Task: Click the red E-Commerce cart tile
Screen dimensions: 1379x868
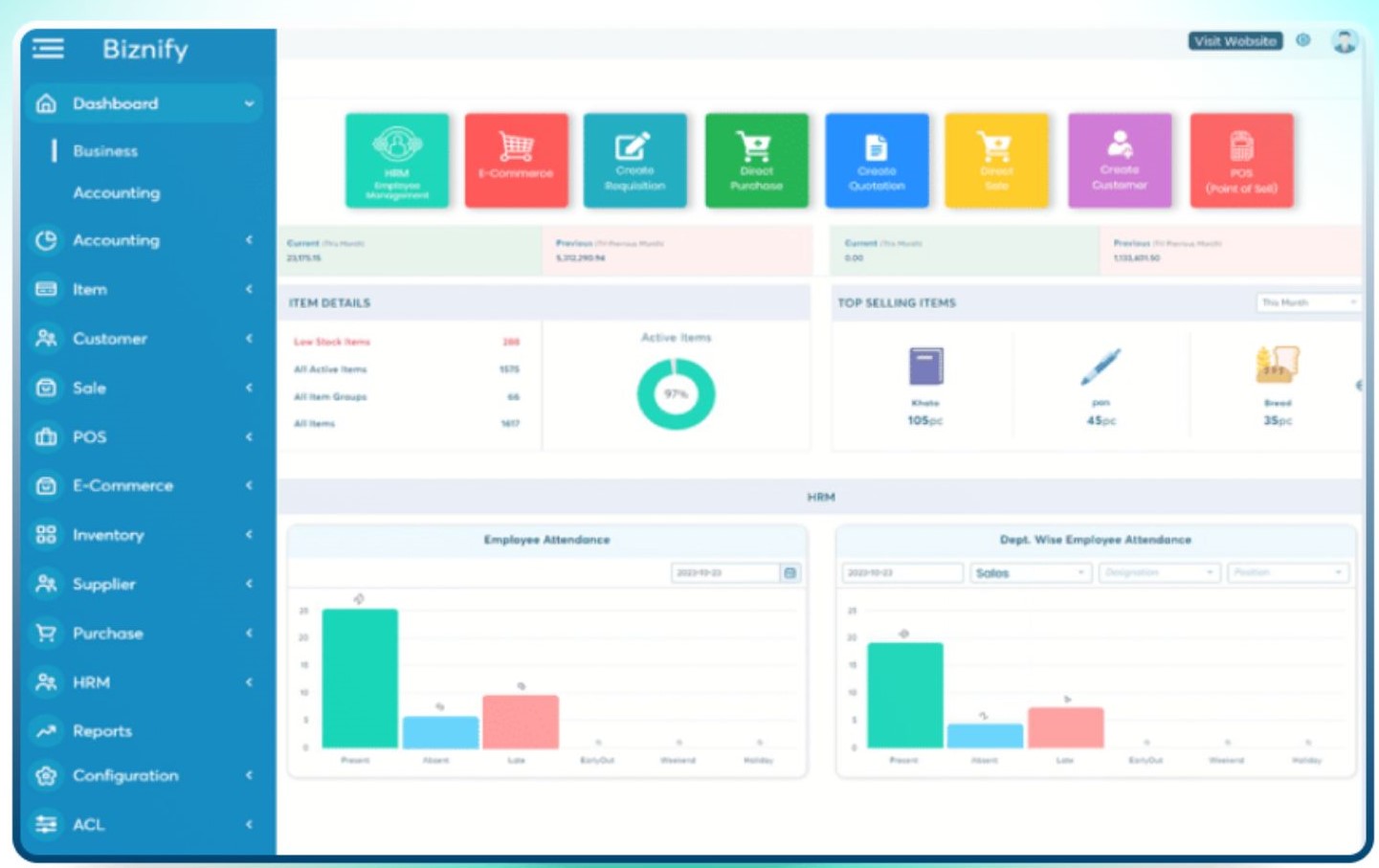Action: pyautogui.click(x=516, y=160)
